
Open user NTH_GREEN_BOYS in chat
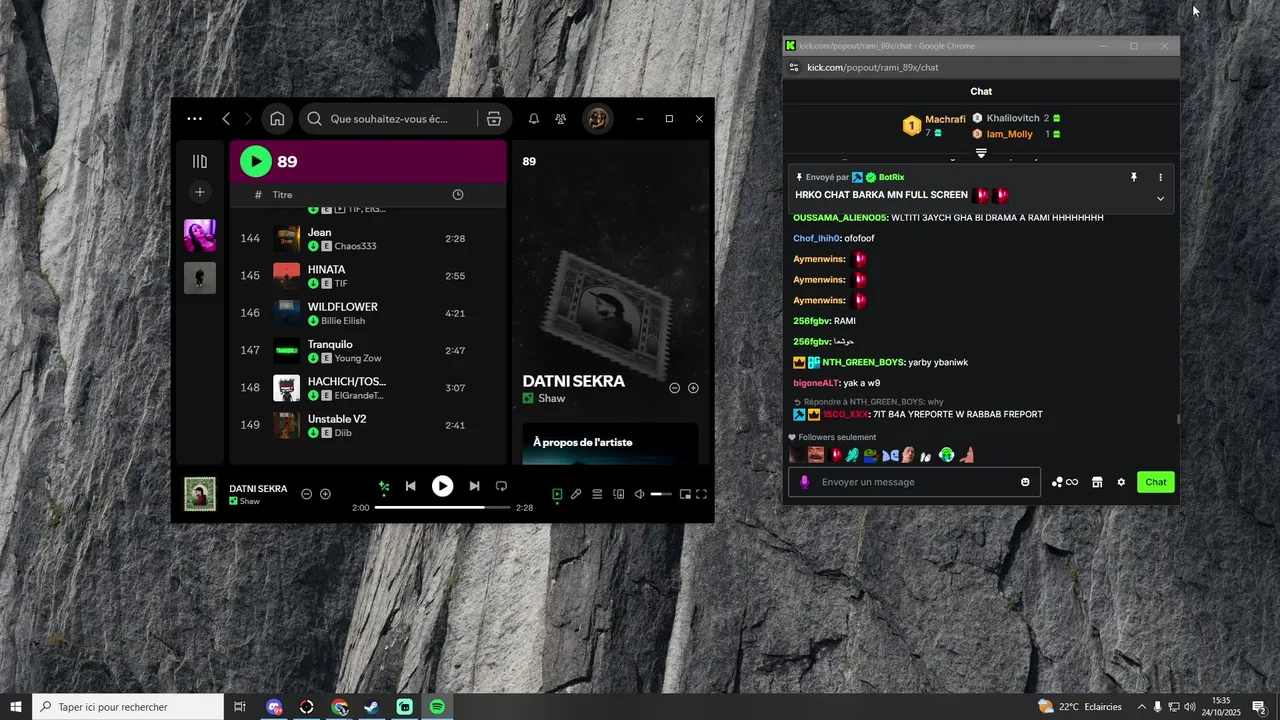point(863,362)
